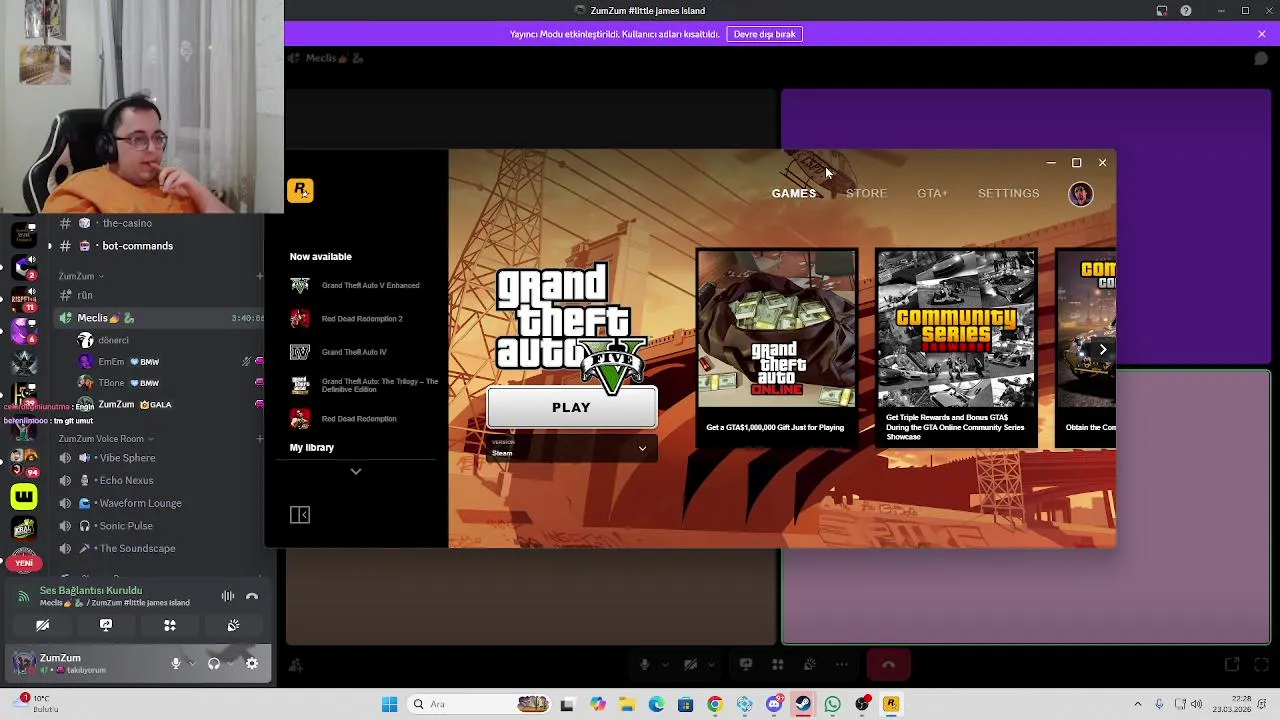The height and width of the screenshot is (720, 1280).
Task: Collapse ZumZum Voice Room category
Action: pyautogui.click(x=105, y=439)
